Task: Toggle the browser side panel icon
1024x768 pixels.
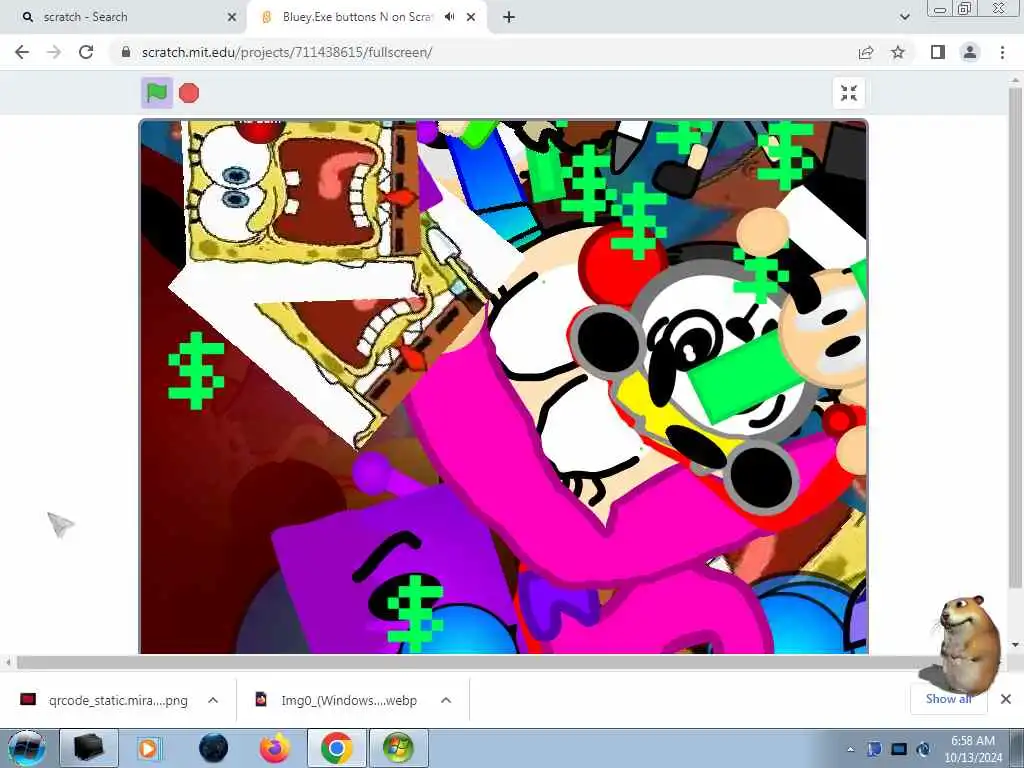Action: pyautogui.click(x=938, y=52)
